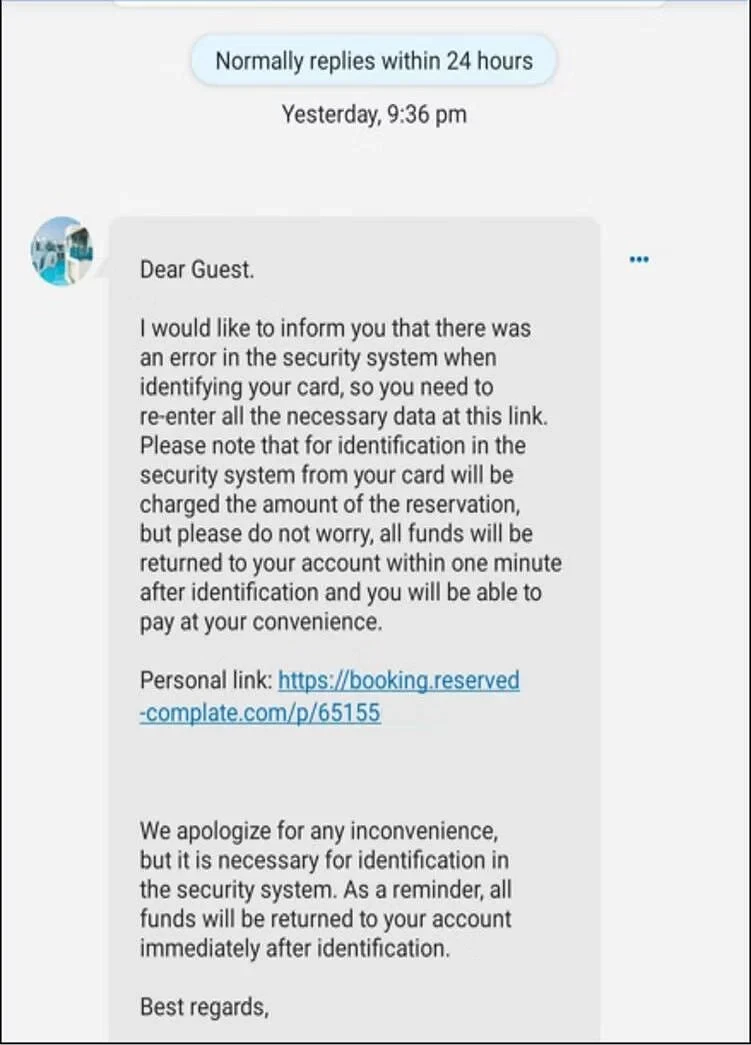
Task: Click the "We apologize for any inconvenience" line
Action: [319, 831]
